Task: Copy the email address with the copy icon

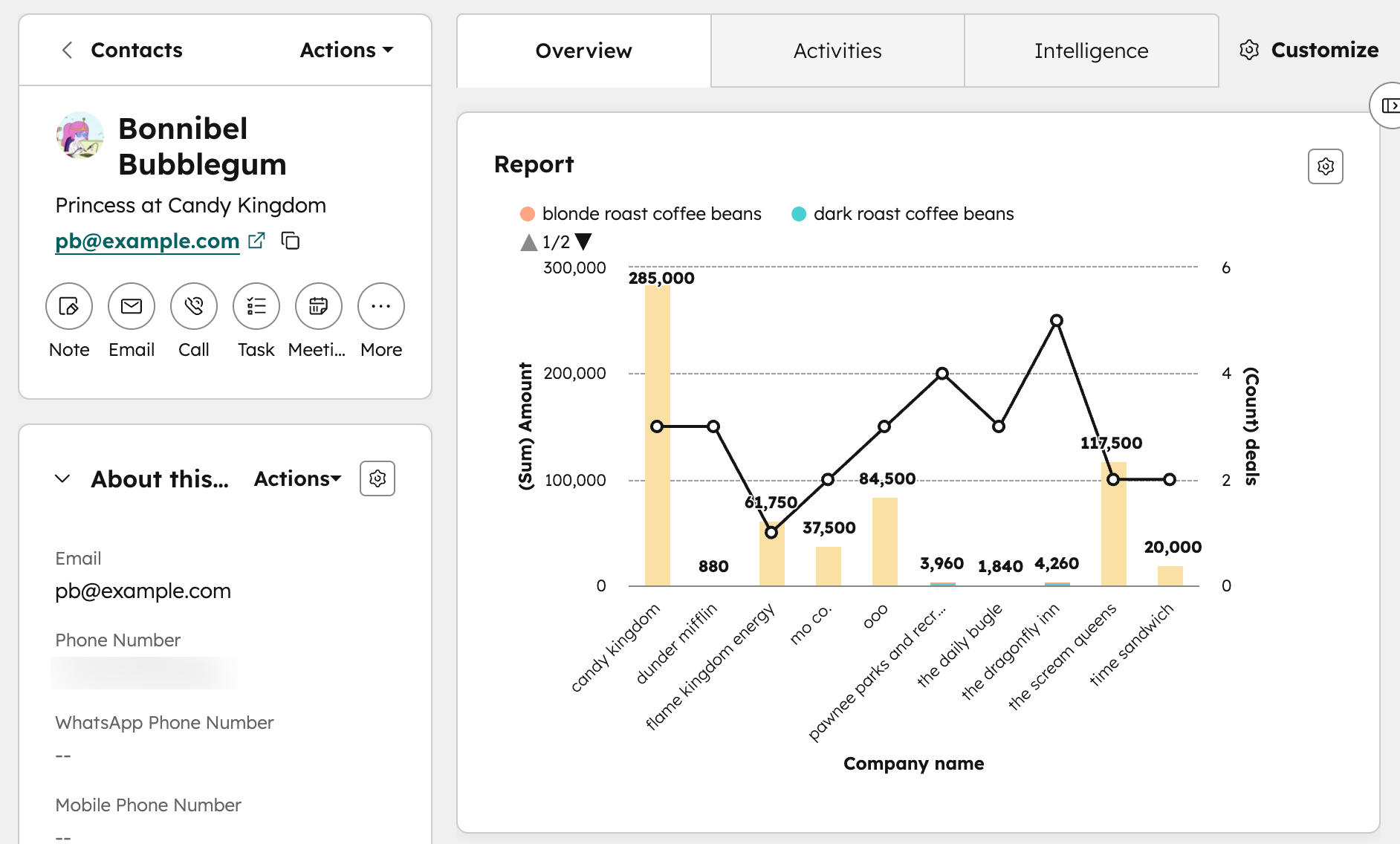Action: coord(291,241)
